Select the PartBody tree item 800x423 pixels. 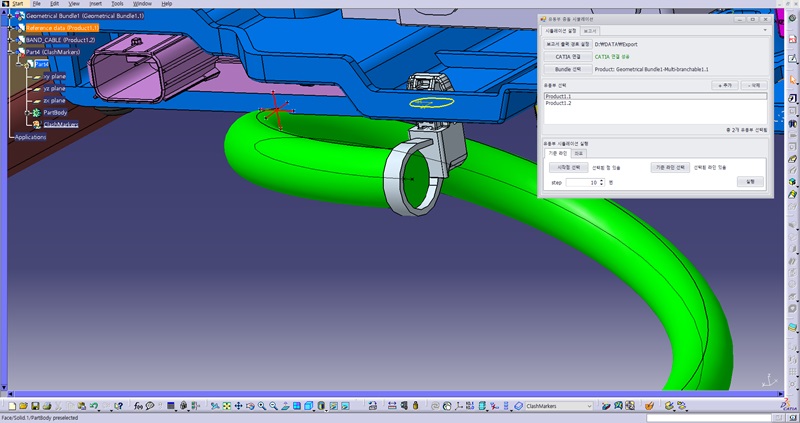click(55, 113)
